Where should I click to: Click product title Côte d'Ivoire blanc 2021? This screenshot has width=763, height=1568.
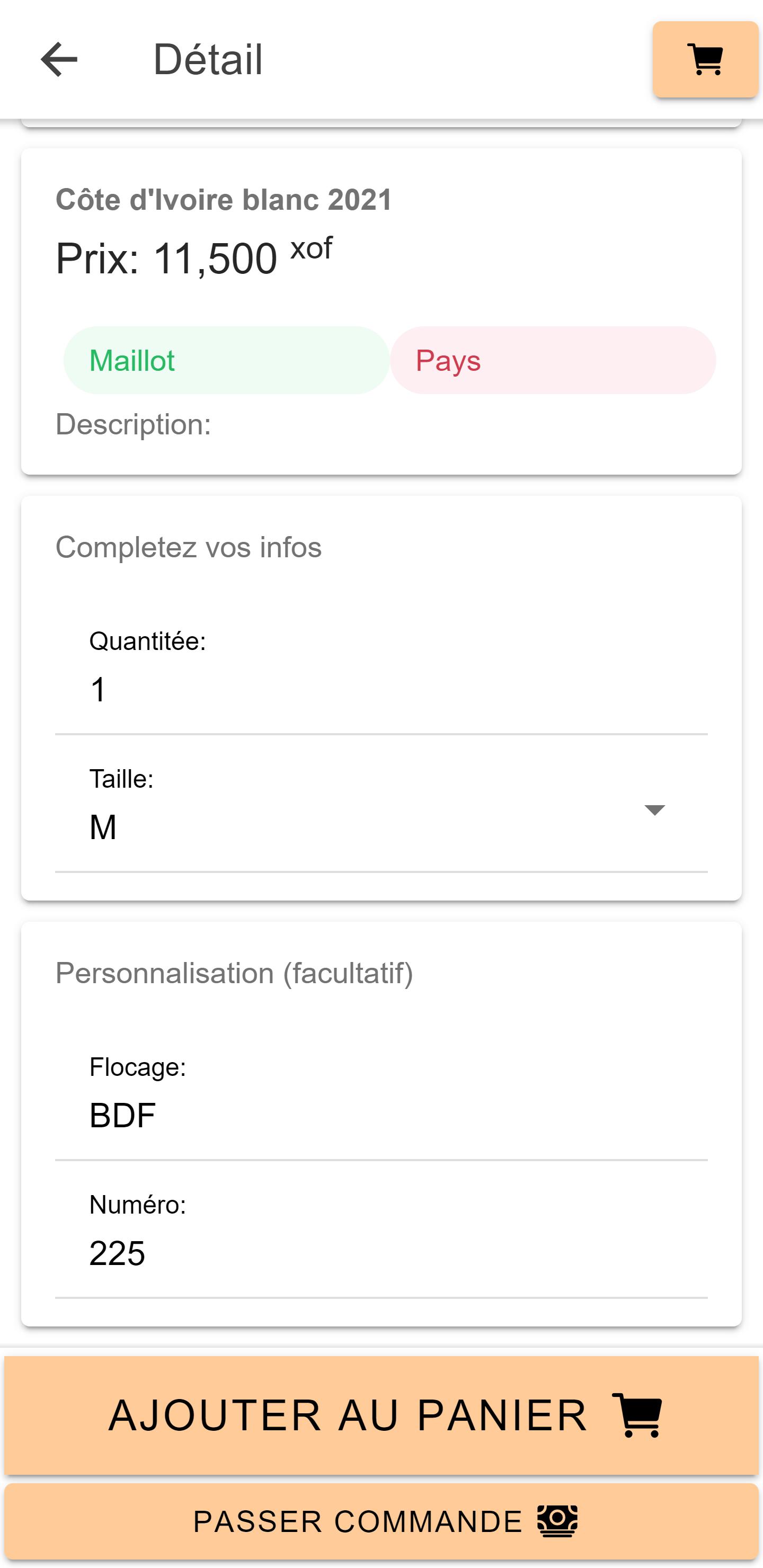[x=224, y=200]
